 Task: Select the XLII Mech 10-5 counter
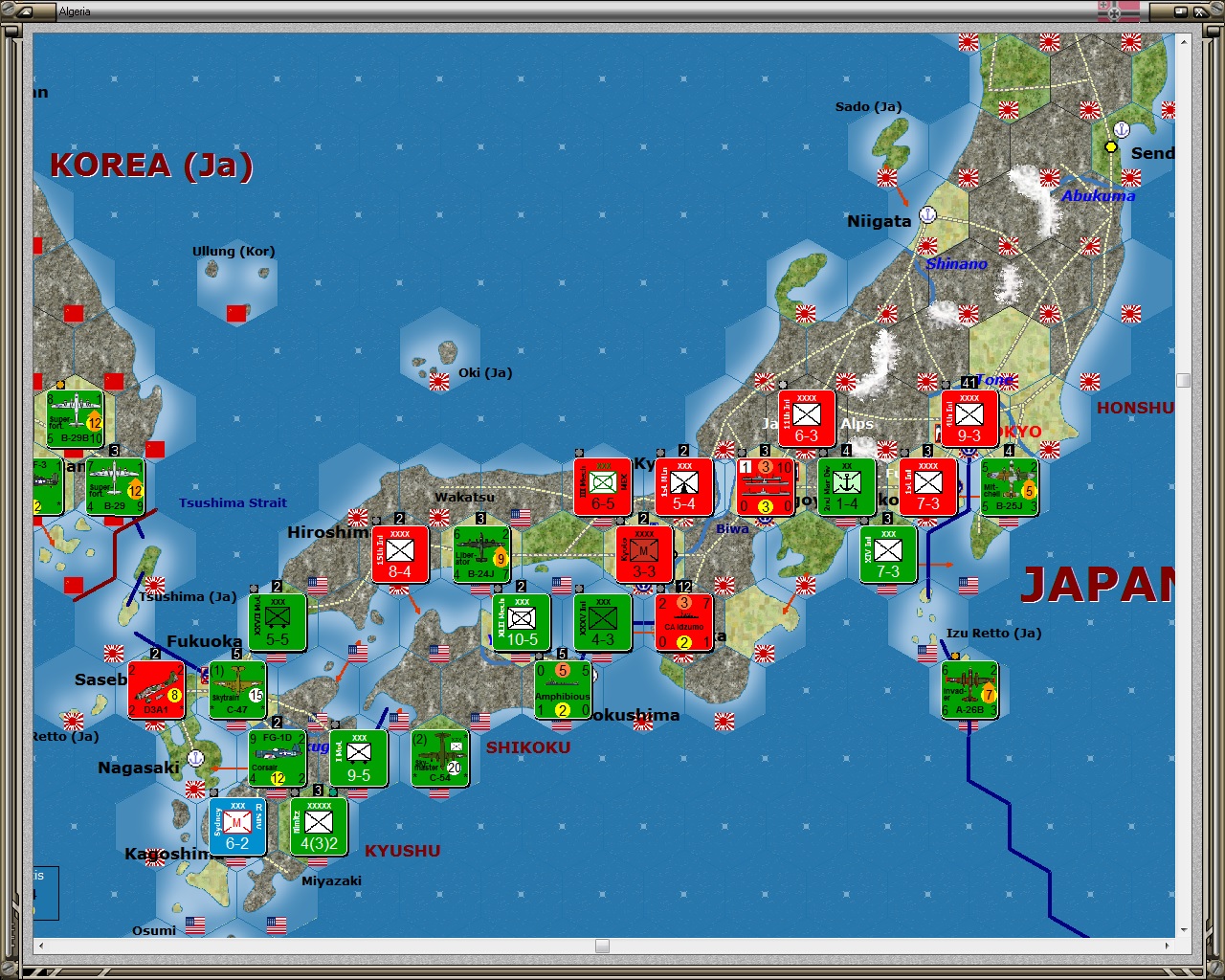coord(522,622)
